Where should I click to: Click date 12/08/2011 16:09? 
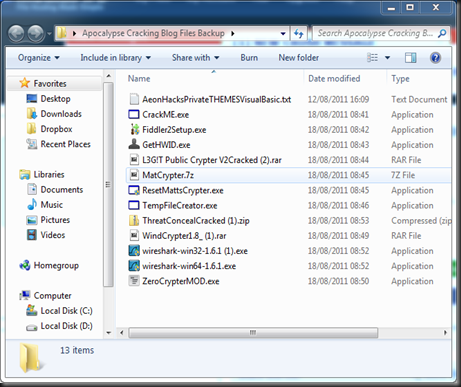point(338,99)
